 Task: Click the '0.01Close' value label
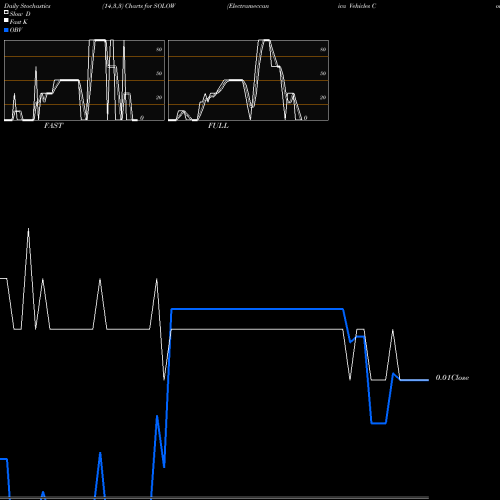pyautogui.click(x=452, y=378)
